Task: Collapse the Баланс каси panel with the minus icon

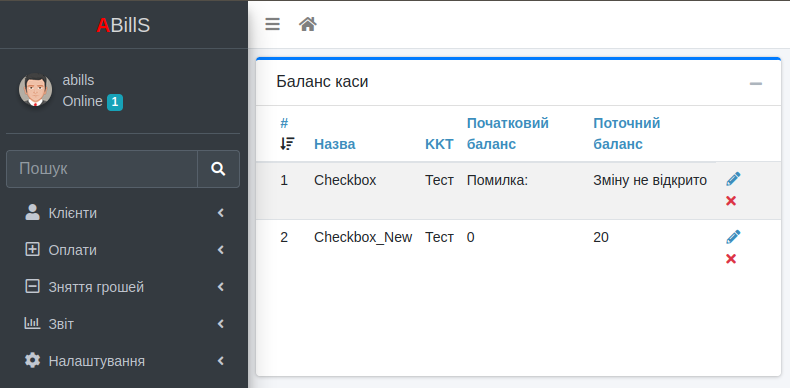Action: coord(756,83)
